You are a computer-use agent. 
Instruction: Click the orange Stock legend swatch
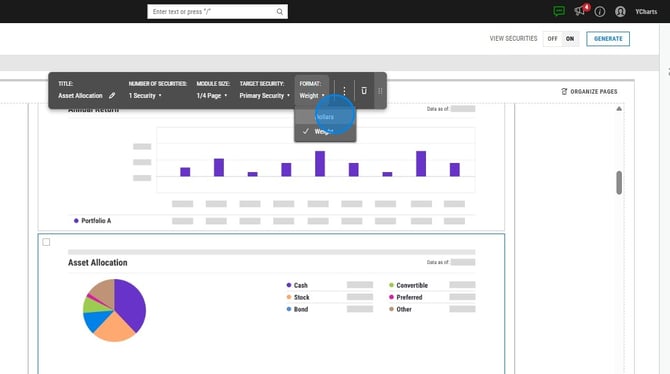pyautogui.click(x=289, y=297)
